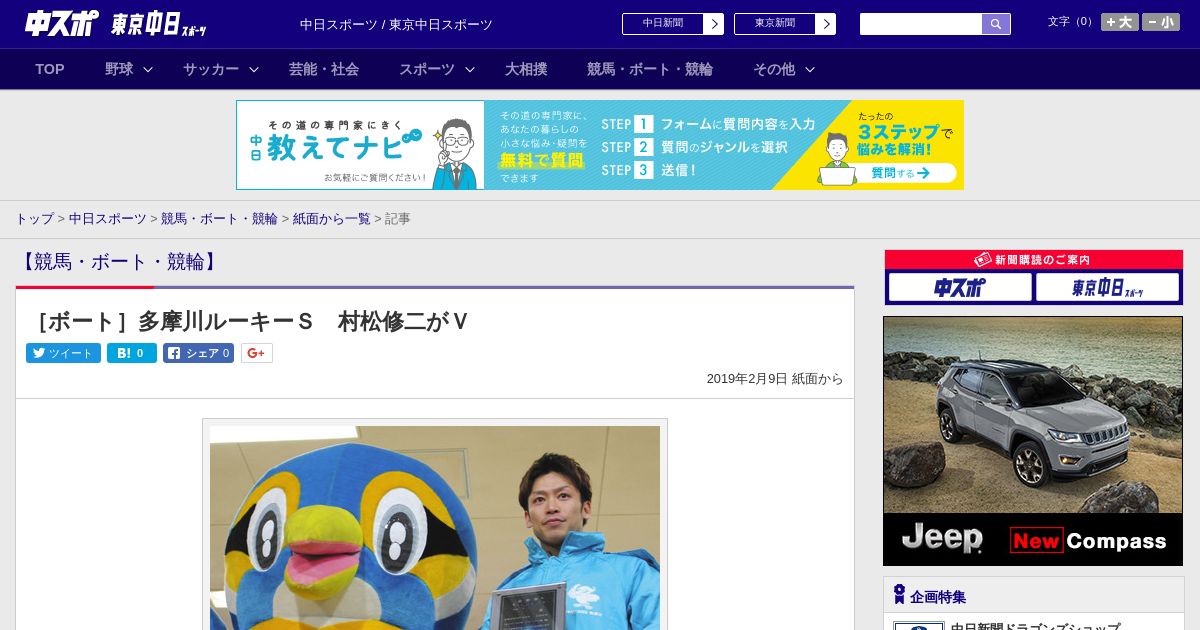
Task: Go to トップ breadcrumb link
Action: pyautogui.click(x=34, y=218)
